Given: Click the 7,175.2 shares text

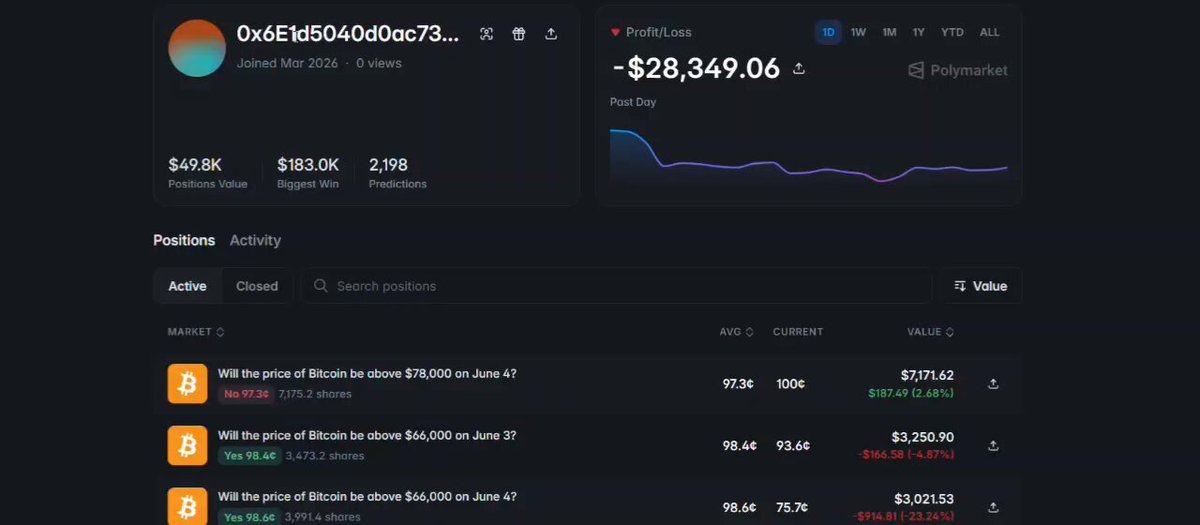Looking at the screenshot, I should tap(315, 394).
